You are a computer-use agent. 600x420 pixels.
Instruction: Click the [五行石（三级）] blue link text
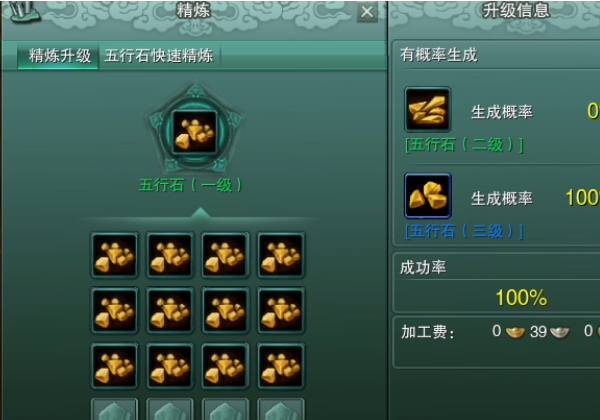tap(464, 231)
